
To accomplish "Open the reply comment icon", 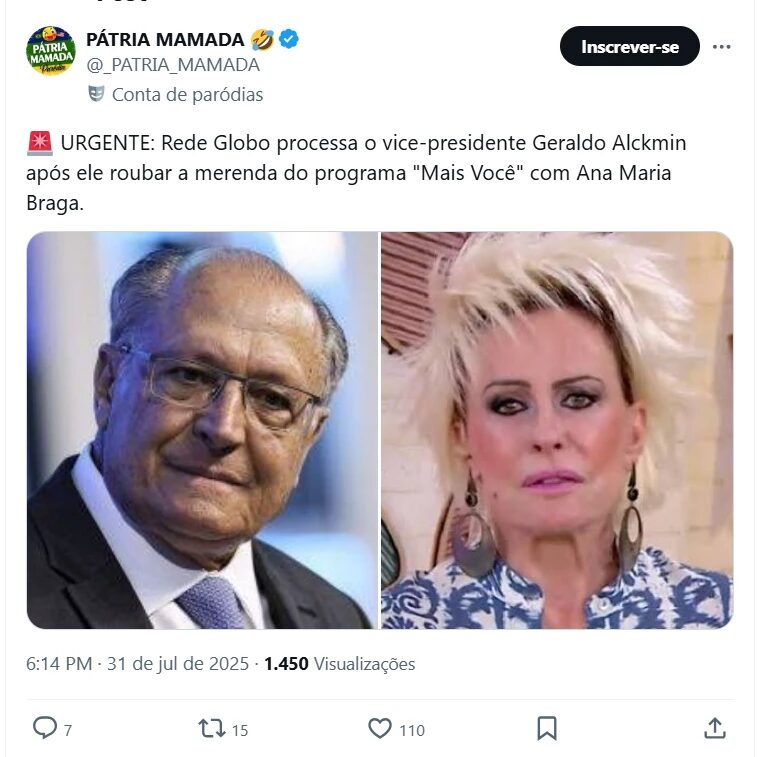I will tap(44, 728).
